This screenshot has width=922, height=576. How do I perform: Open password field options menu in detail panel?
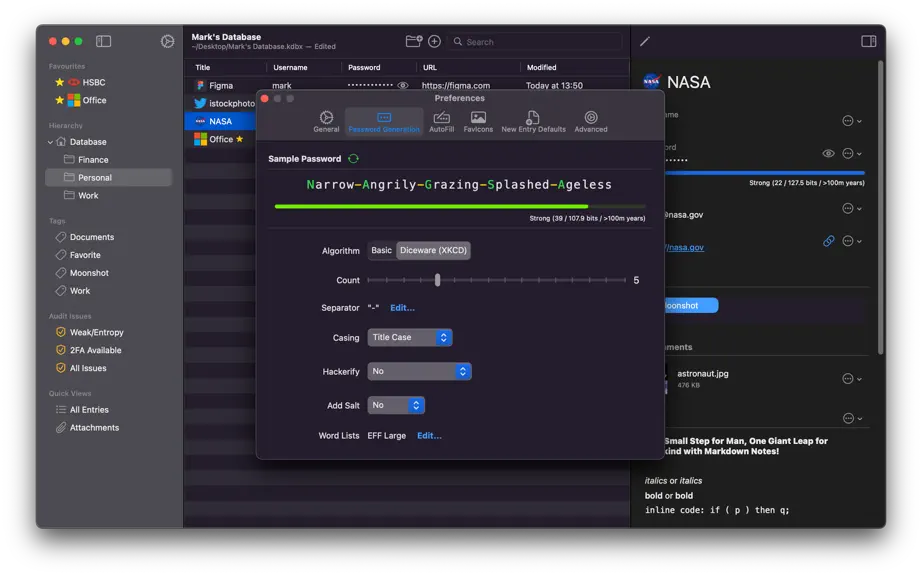(851, 153)
